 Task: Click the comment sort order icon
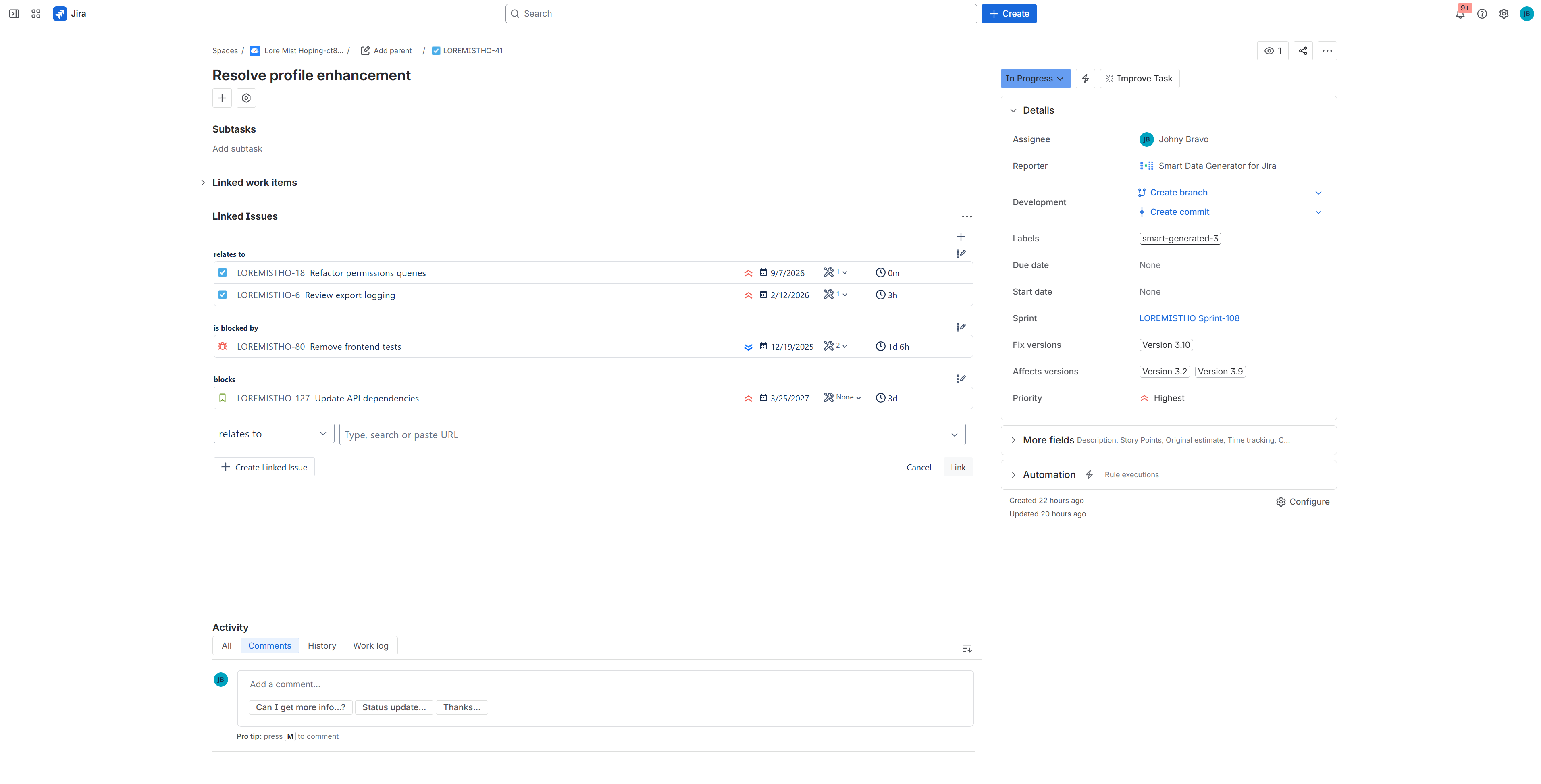(x=967, y=648)
